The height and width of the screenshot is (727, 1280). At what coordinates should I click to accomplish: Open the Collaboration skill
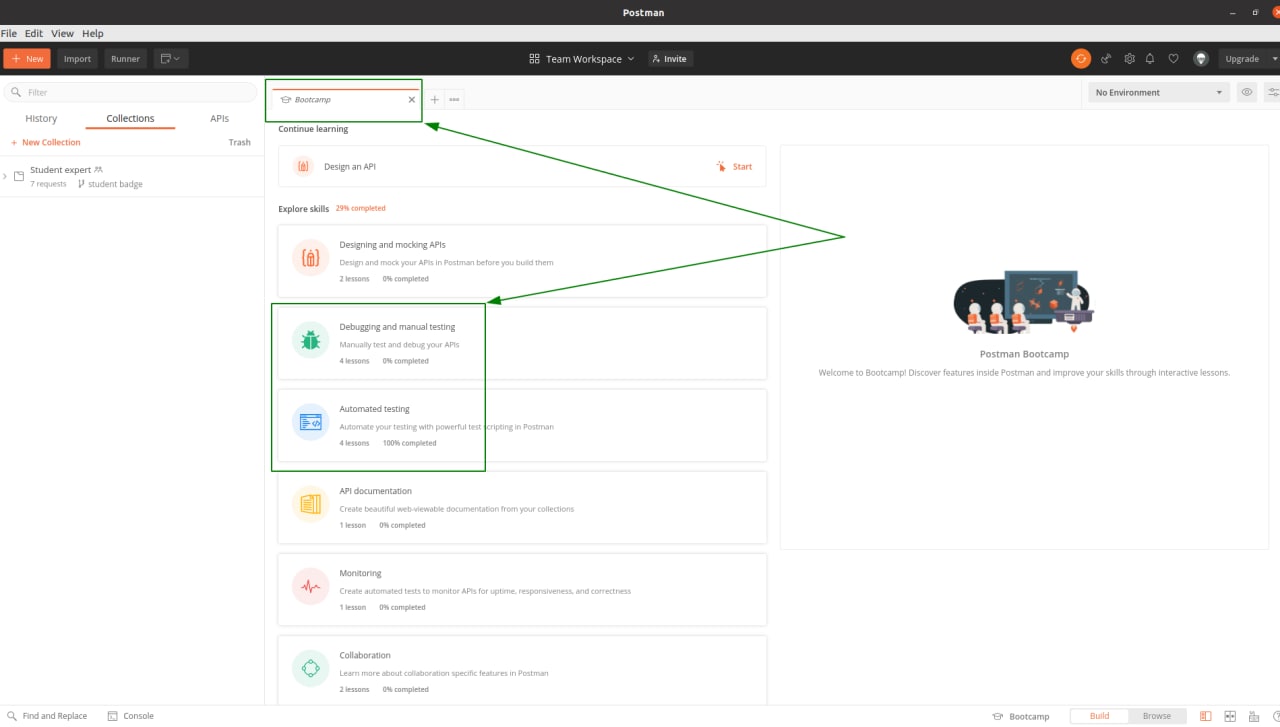[522, 670]
